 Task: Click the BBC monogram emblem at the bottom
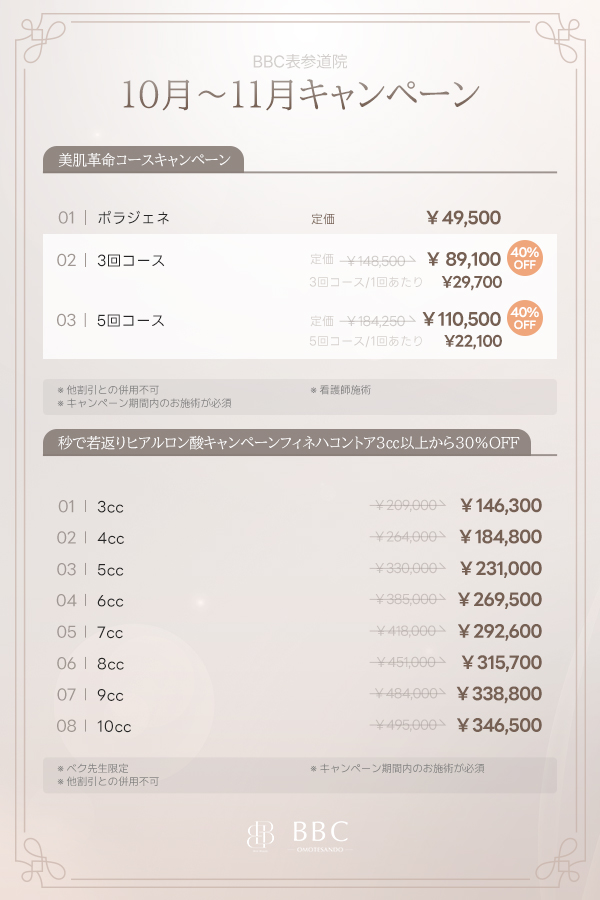260,834
